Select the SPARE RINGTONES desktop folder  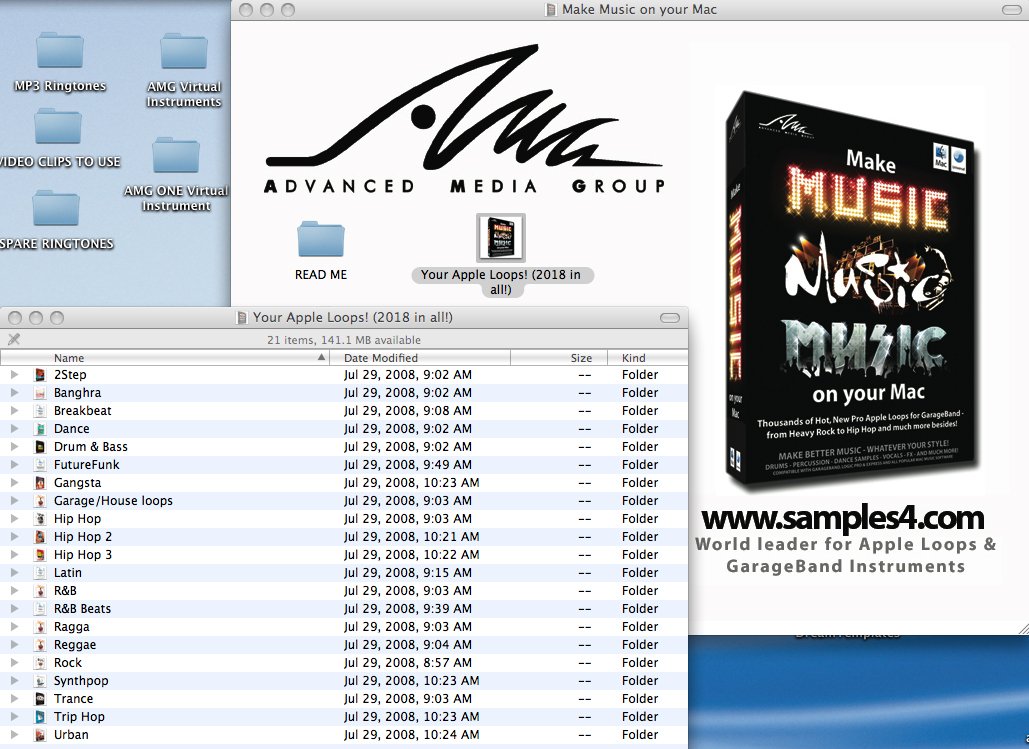(56, 209)
